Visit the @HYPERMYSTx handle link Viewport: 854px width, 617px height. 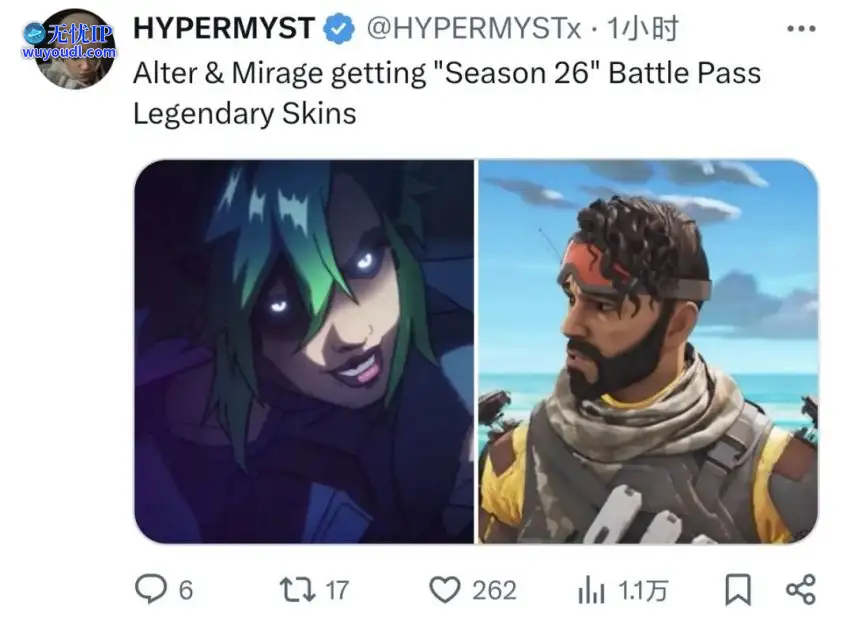pos(474,28)
